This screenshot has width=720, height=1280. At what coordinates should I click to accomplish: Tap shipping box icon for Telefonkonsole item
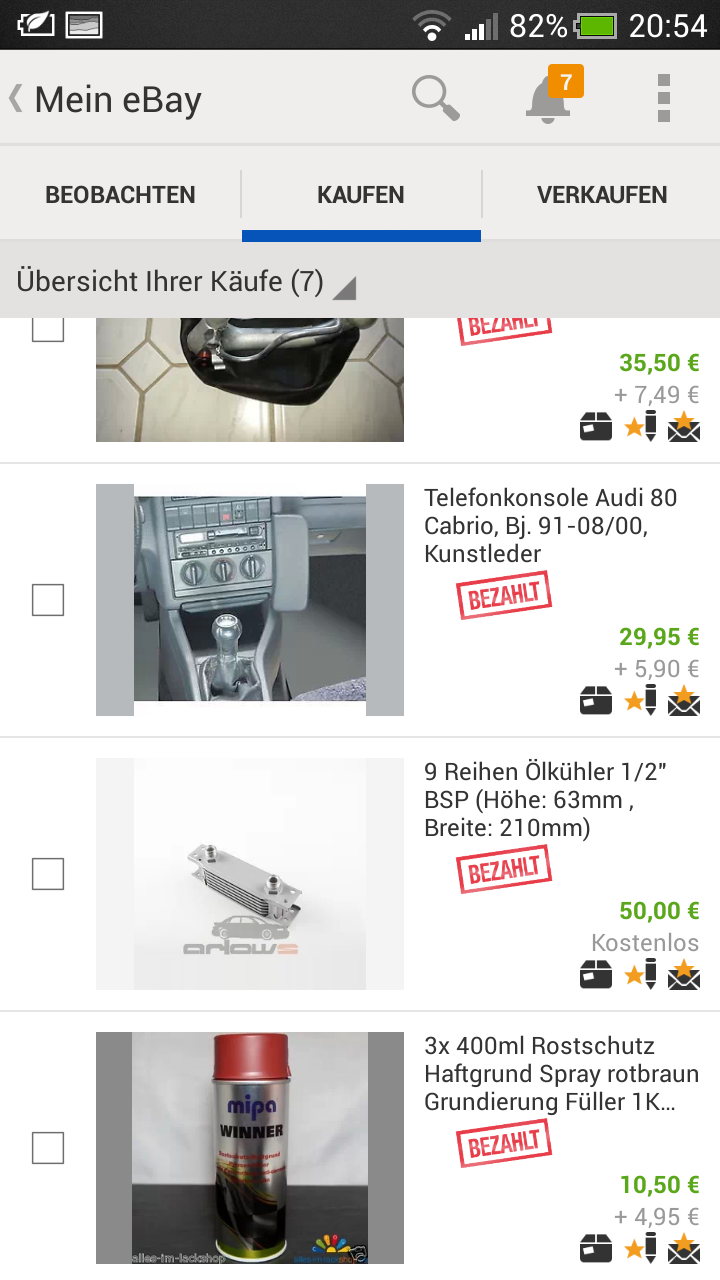click(596, 701)
